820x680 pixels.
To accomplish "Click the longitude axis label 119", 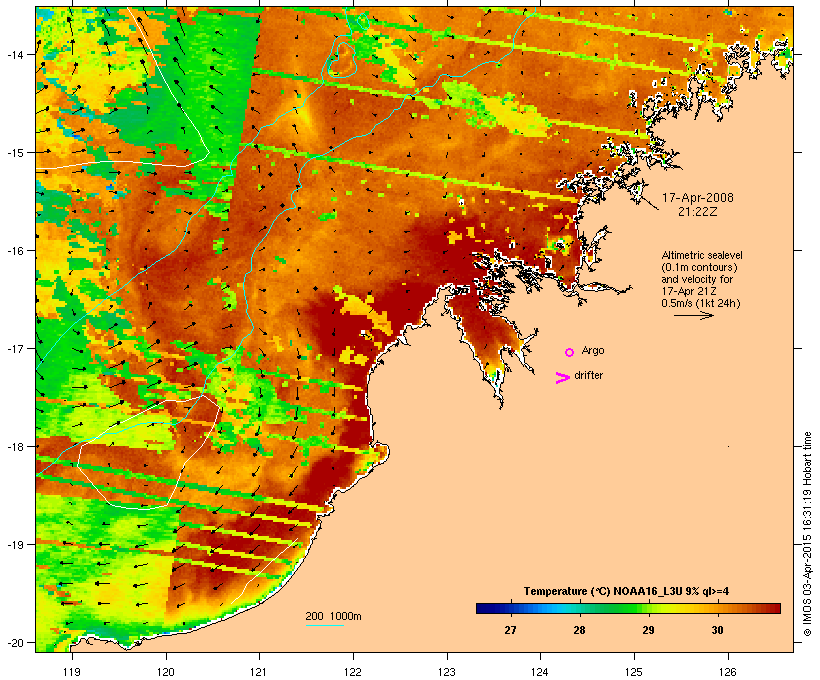I will [72, 672].
